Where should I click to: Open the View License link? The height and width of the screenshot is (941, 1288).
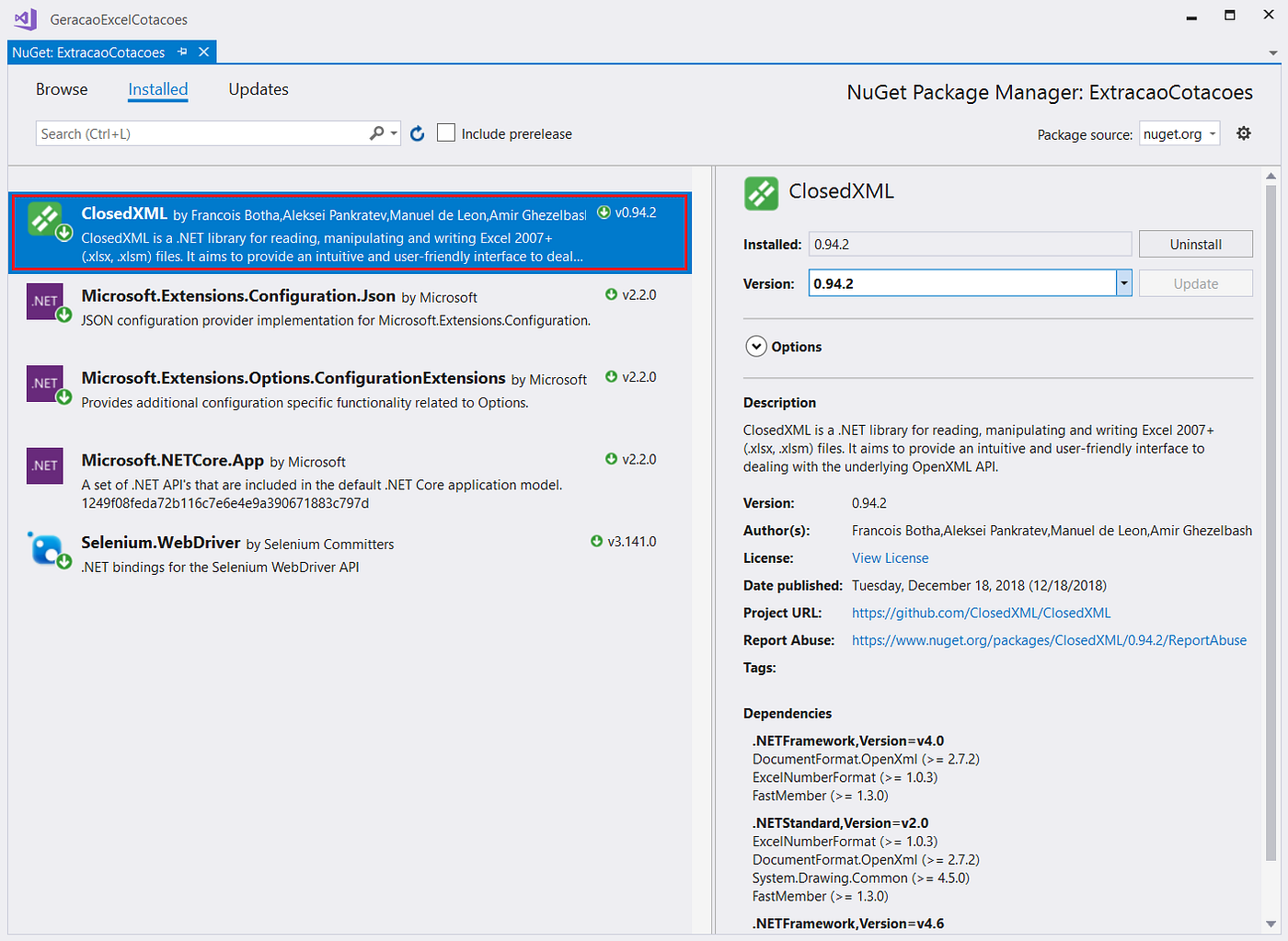pyautogui.click(x=890, y=558)
